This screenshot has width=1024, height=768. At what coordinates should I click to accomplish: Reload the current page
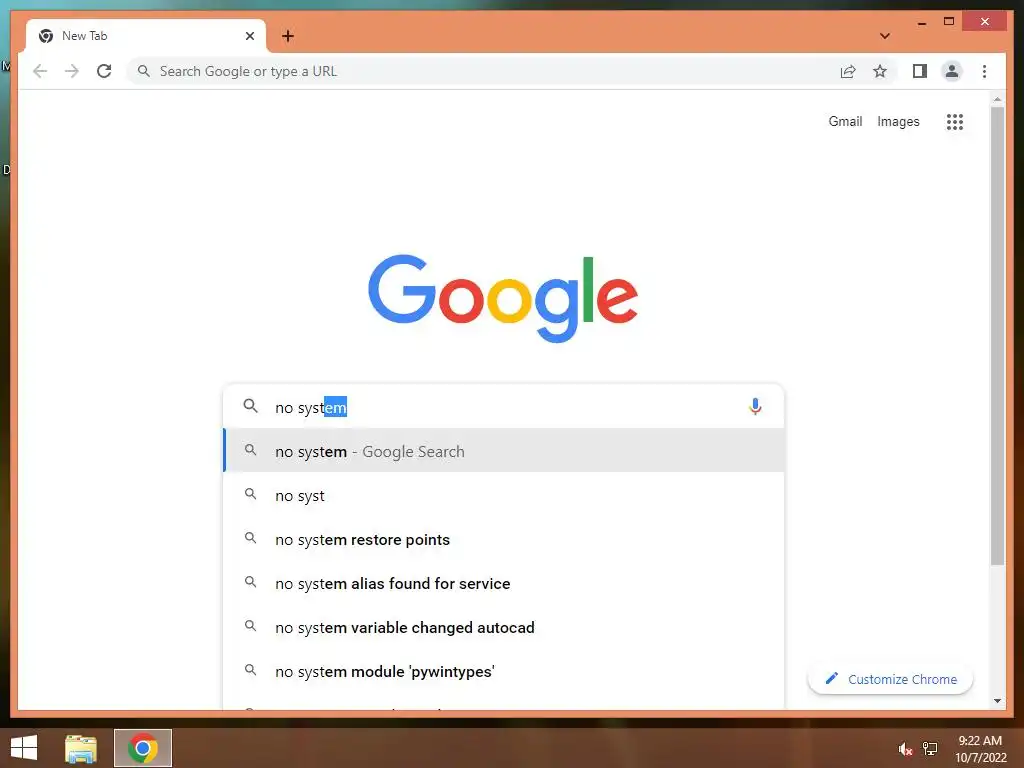(104, 71)
